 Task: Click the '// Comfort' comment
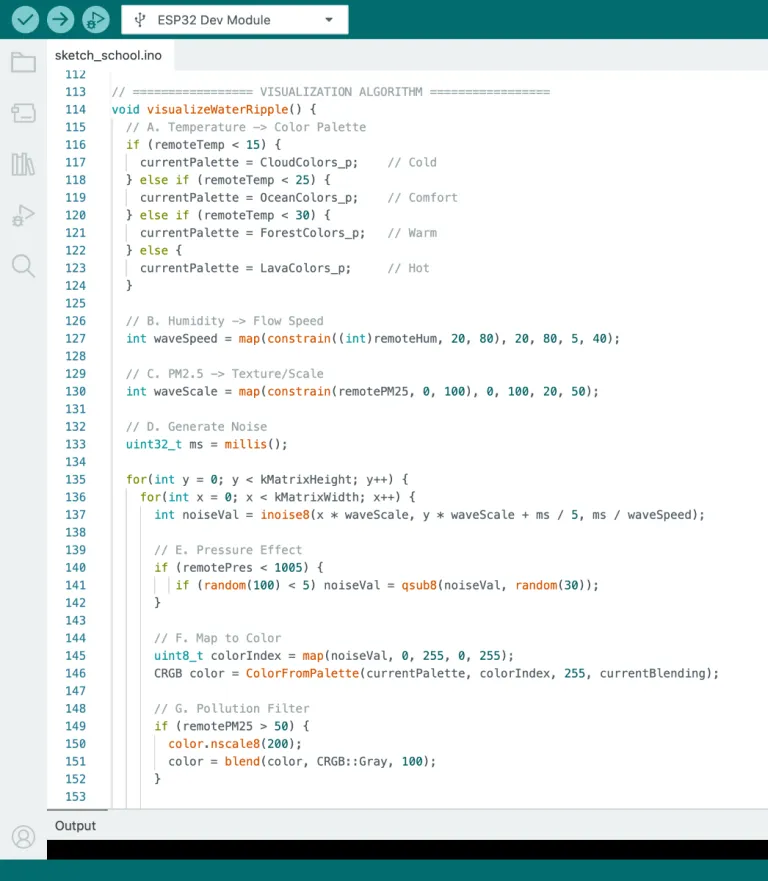pos(422,198)
